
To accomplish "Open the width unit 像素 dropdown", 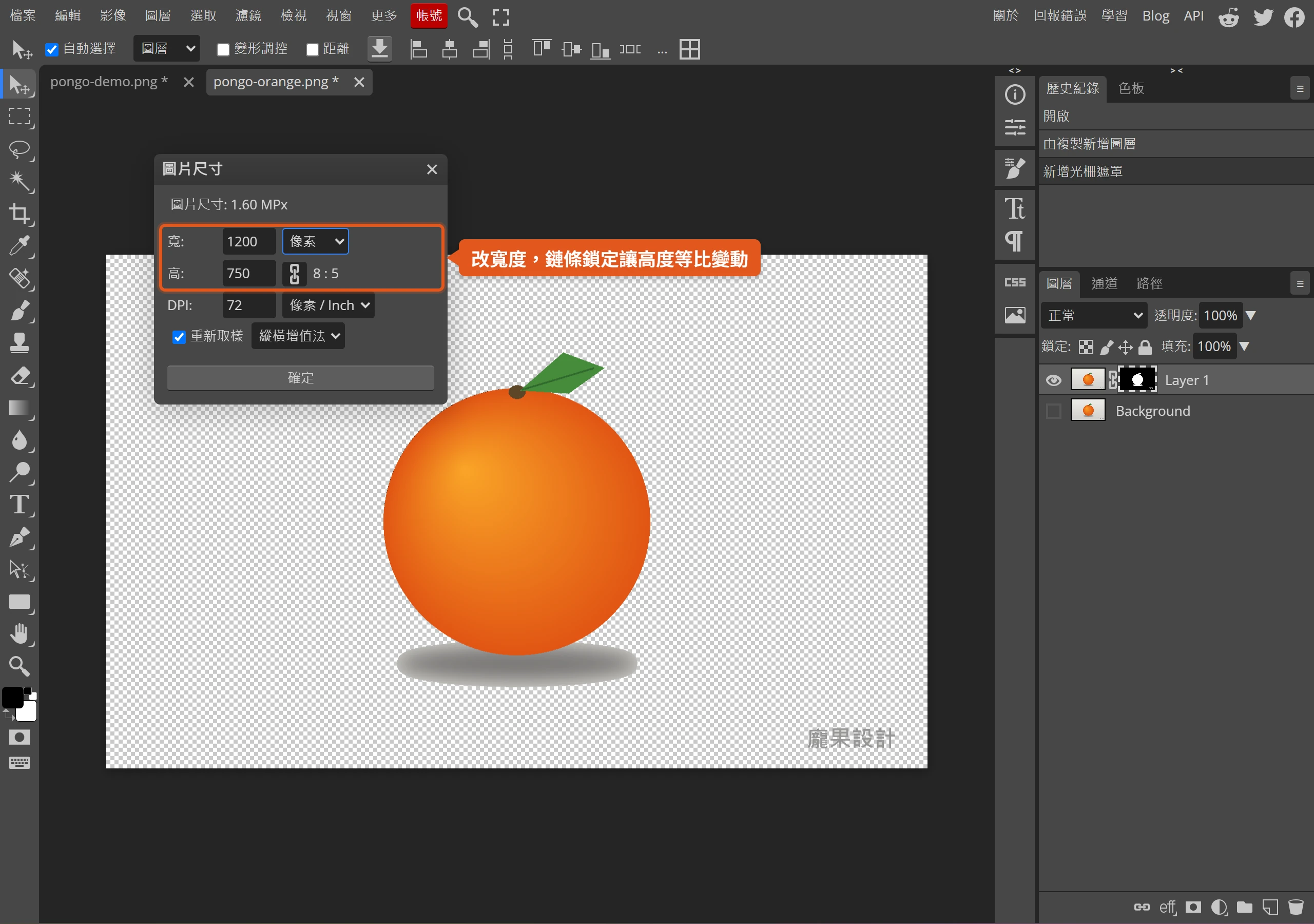I will pos(315,242).
